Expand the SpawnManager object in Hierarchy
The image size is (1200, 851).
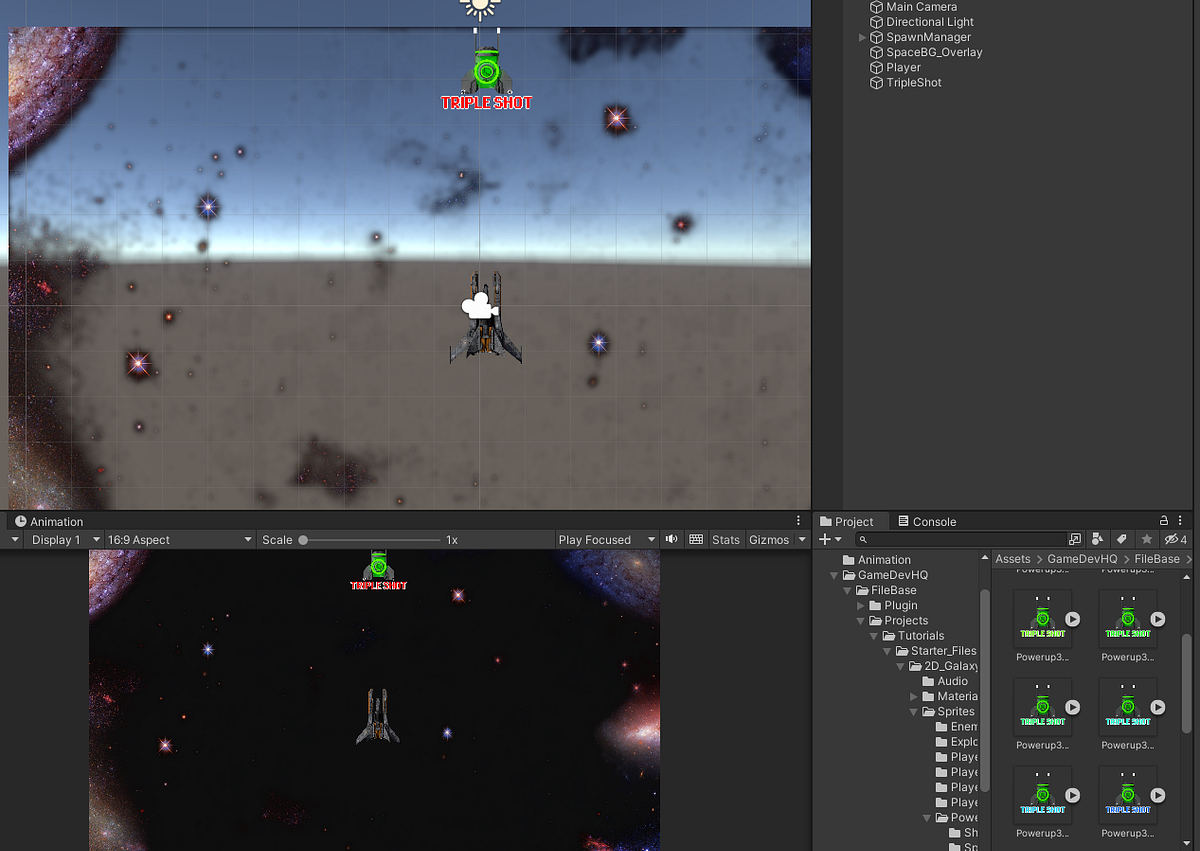(864, 37)
